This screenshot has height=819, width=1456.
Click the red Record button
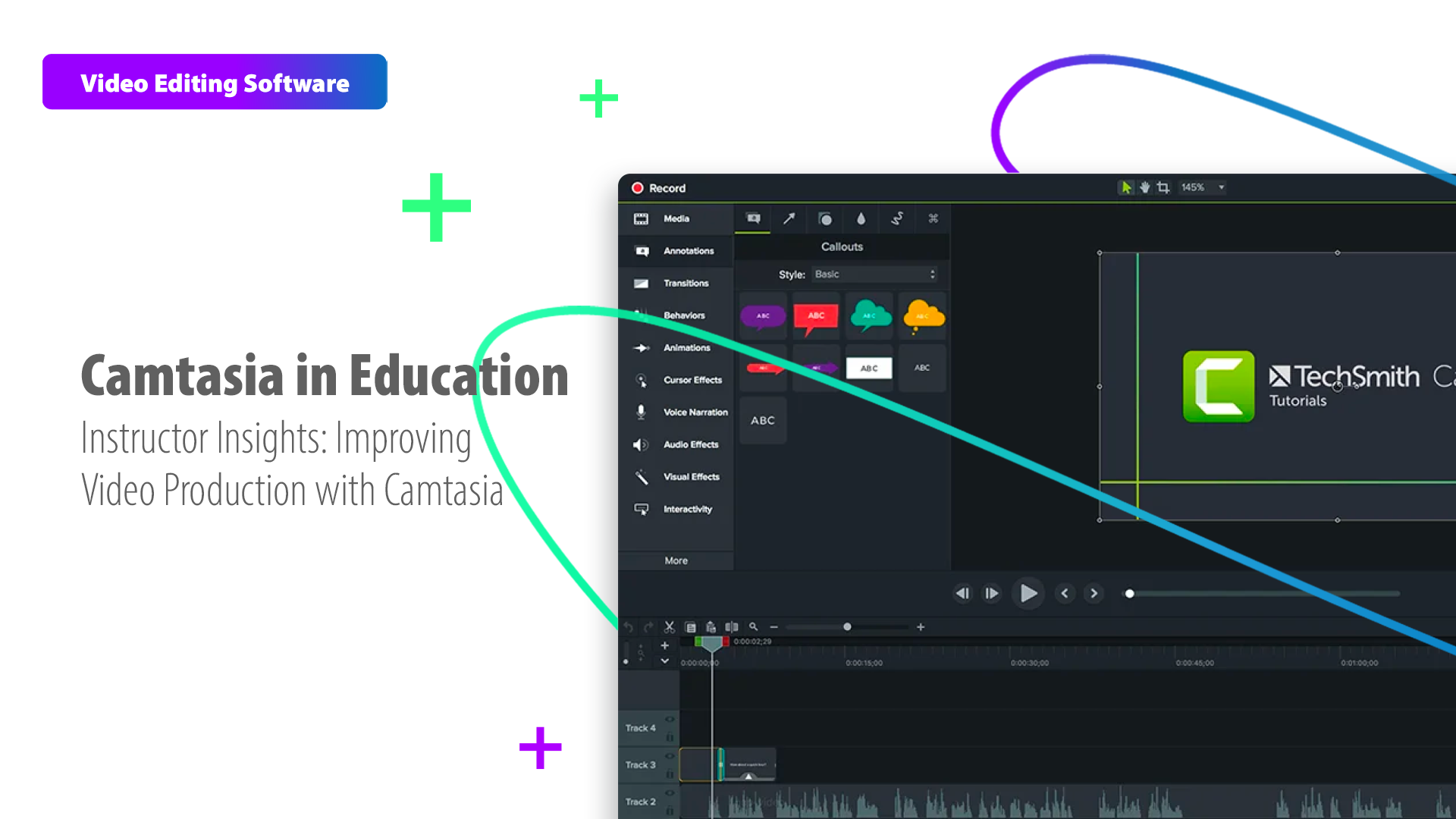click(x=638, y=188)
